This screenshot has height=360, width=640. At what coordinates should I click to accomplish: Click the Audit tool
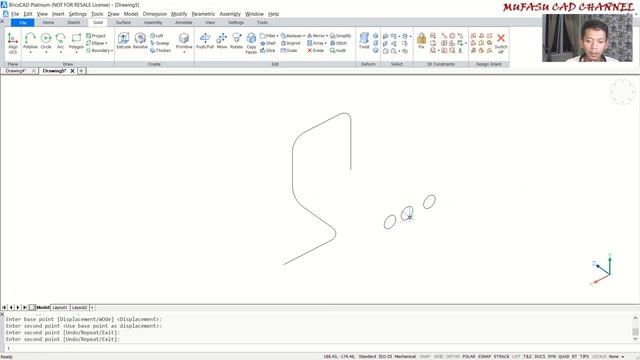338,50
